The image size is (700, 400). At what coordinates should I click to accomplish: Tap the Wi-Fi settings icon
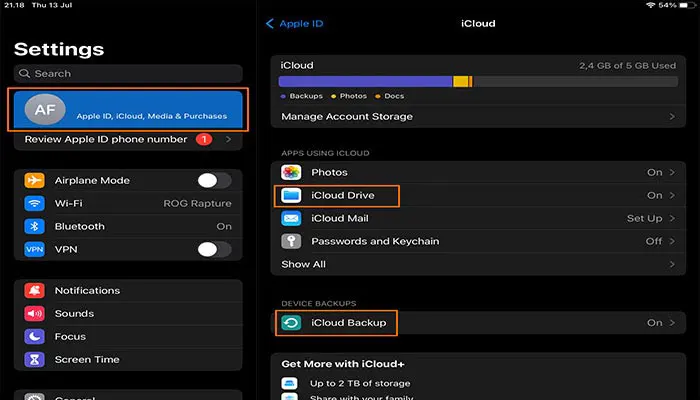click(x=36, y=203)
